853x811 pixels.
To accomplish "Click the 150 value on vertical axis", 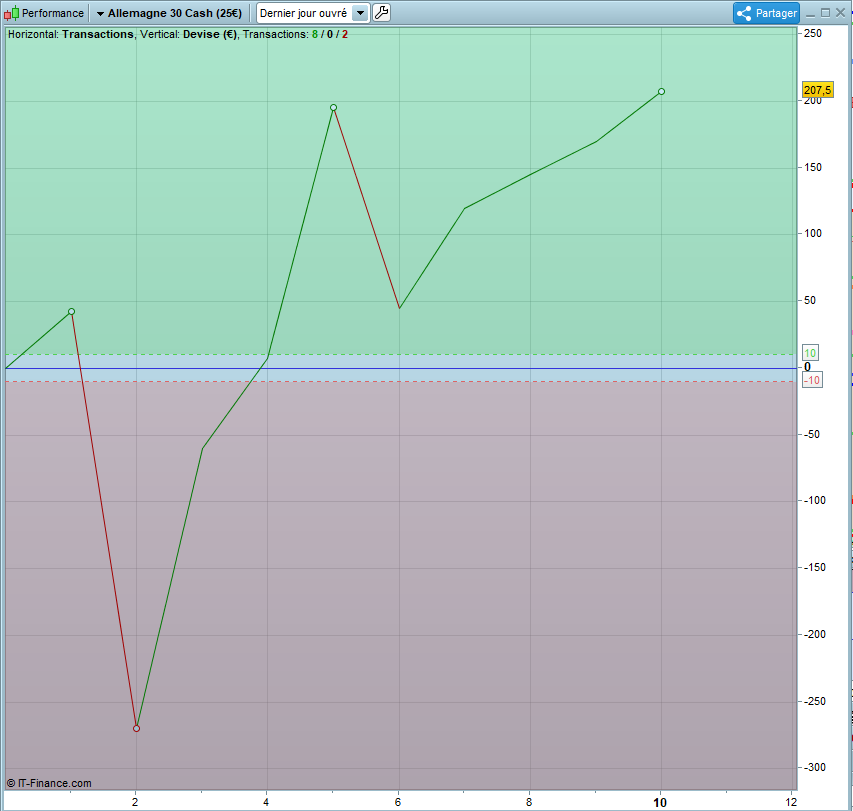I will (813, 168).
